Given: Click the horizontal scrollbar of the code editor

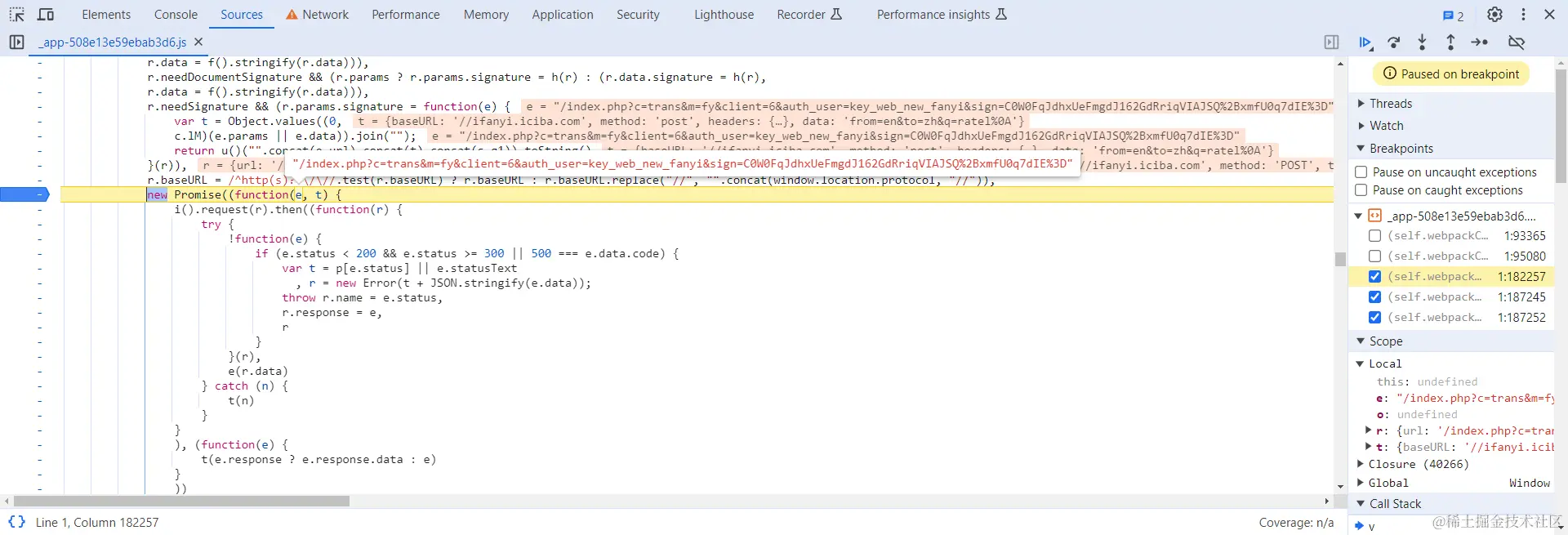Looking at the screenshot, I should [182, 501].
